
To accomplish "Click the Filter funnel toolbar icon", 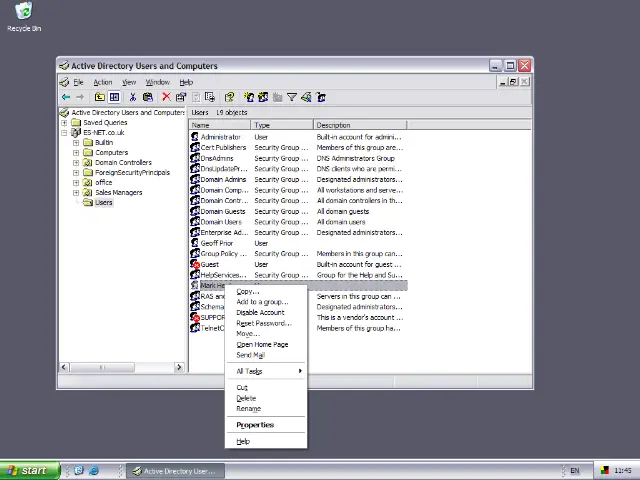I will click(292, 97).
